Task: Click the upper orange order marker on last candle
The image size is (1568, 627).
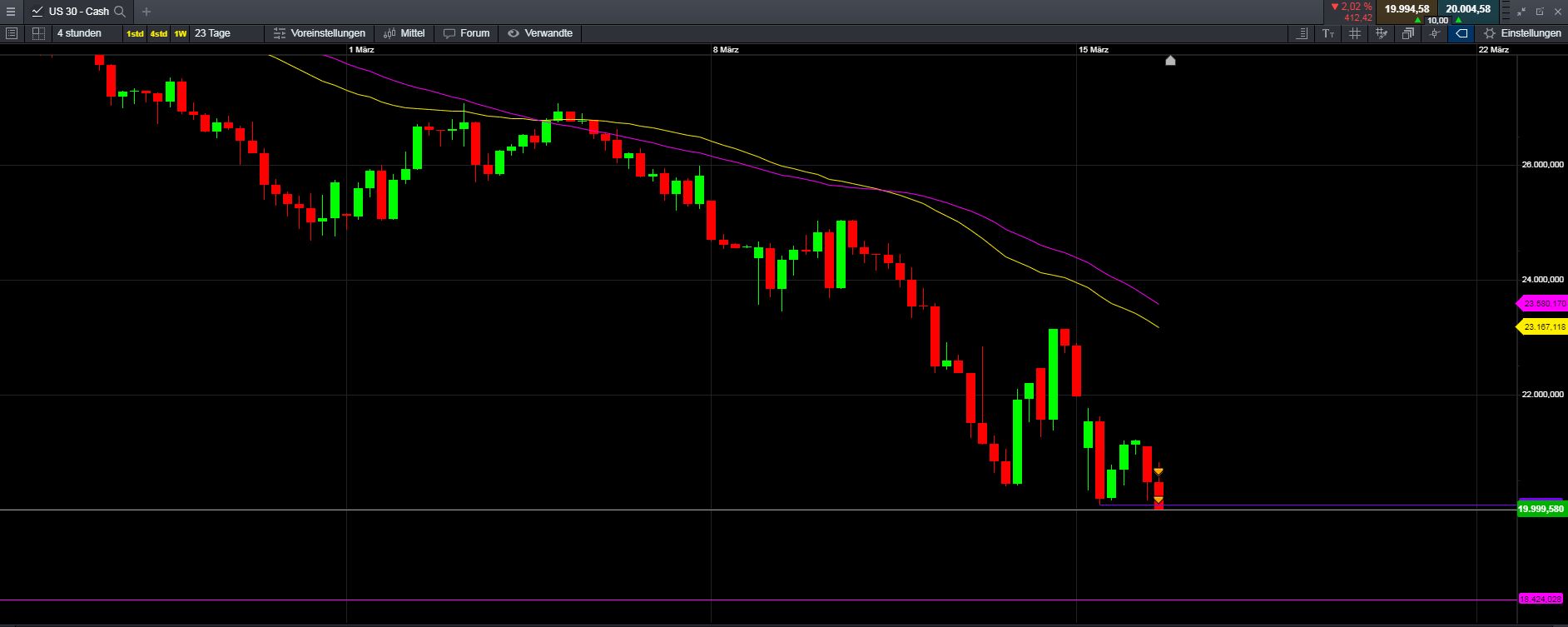Action: click(x=1158, y=472)
